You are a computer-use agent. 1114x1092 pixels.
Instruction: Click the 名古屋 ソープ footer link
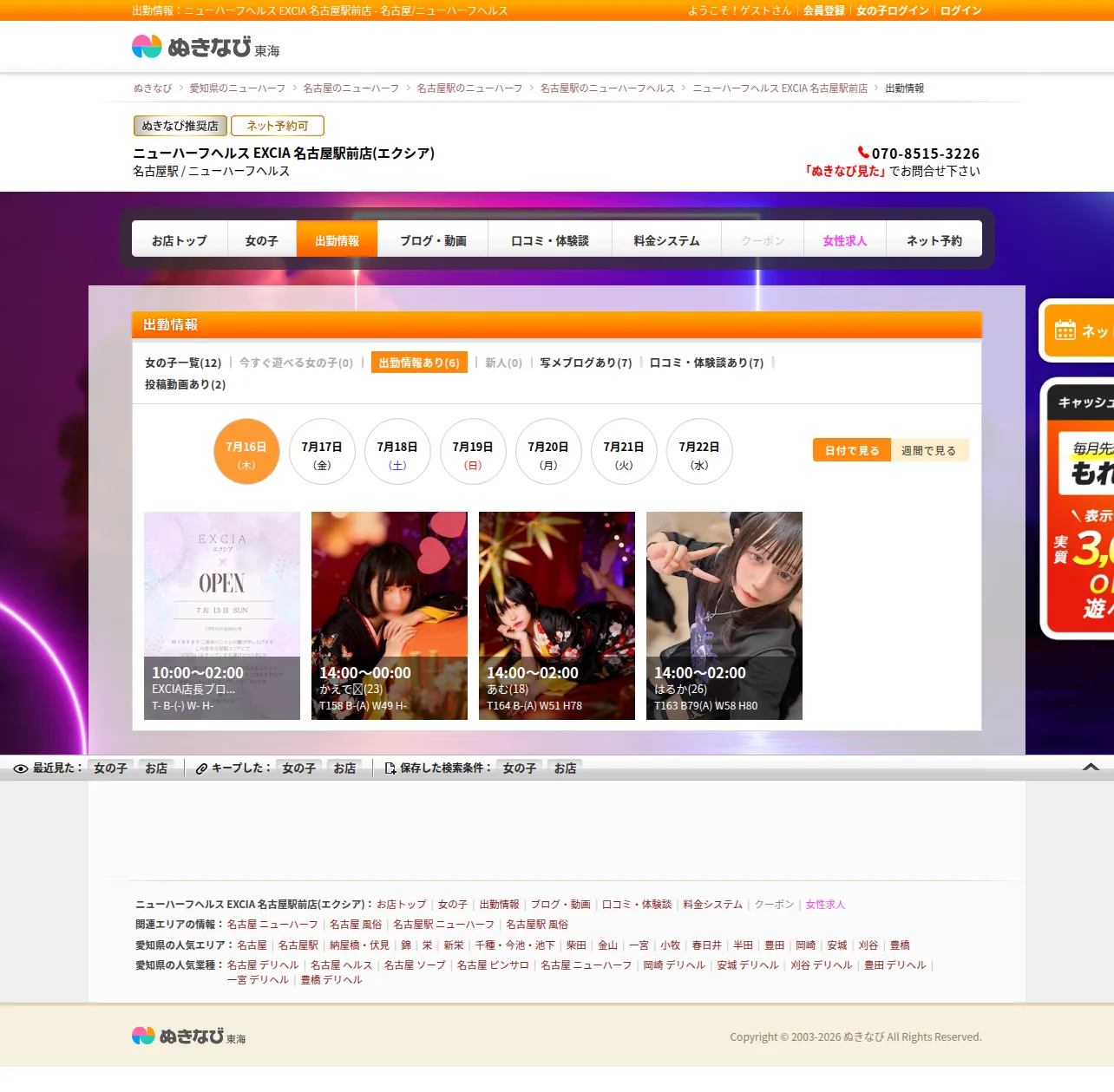coord(415,965)
